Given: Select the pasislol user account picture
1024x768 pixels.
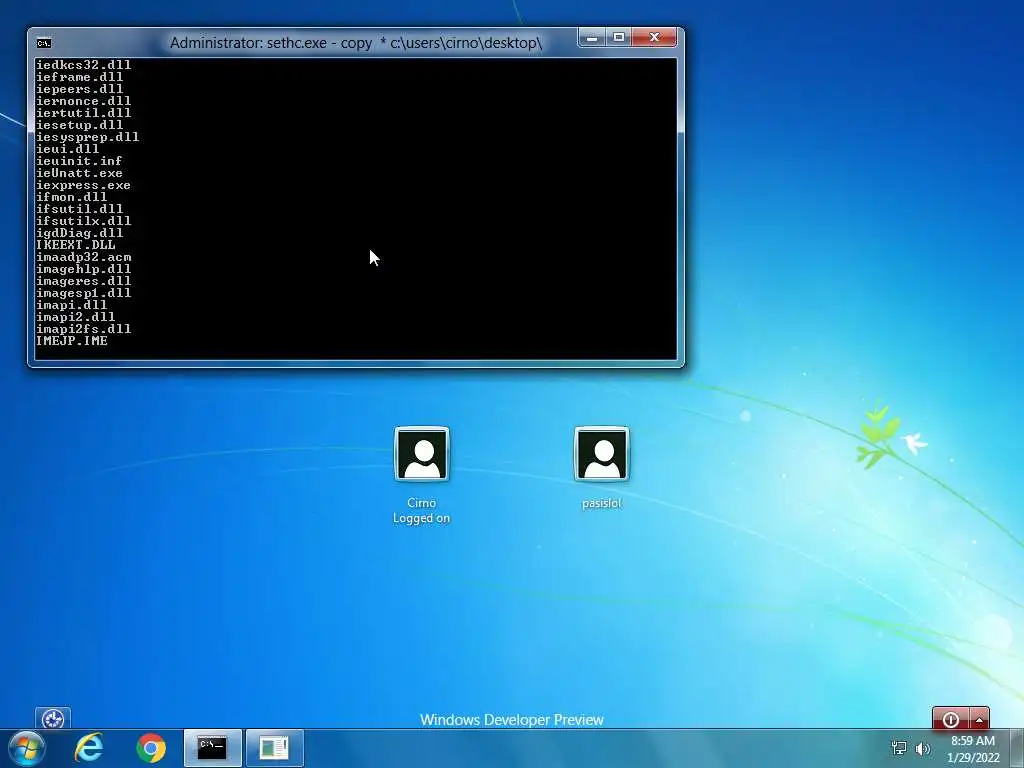Looking at the screenshot, I should click(x=601, y=454).
